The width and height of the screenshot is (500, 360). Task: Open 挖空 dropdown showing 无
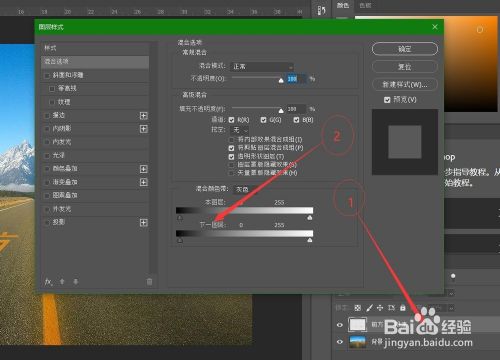(240, 130)
